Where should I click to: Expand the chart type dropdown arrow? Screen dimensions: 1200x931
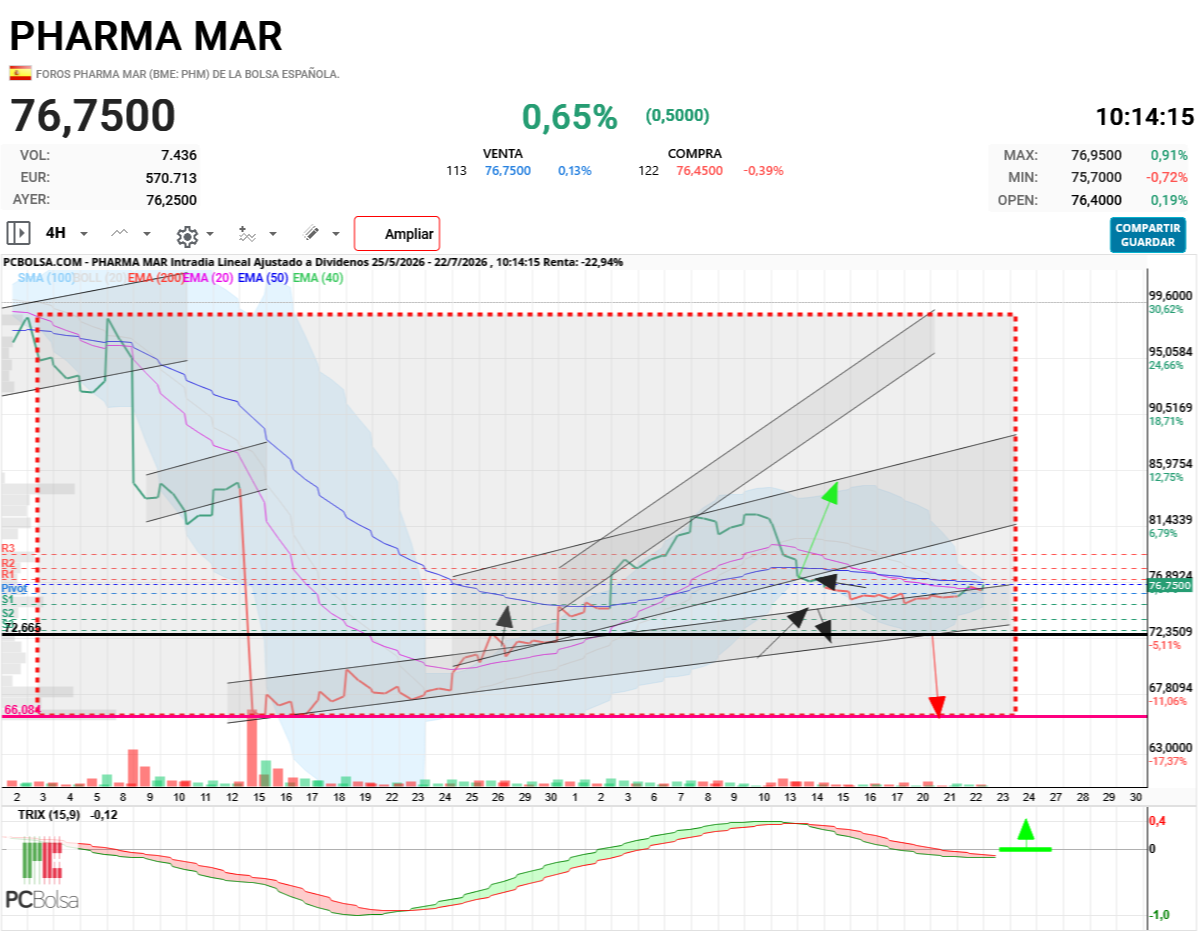coord(147,234)
